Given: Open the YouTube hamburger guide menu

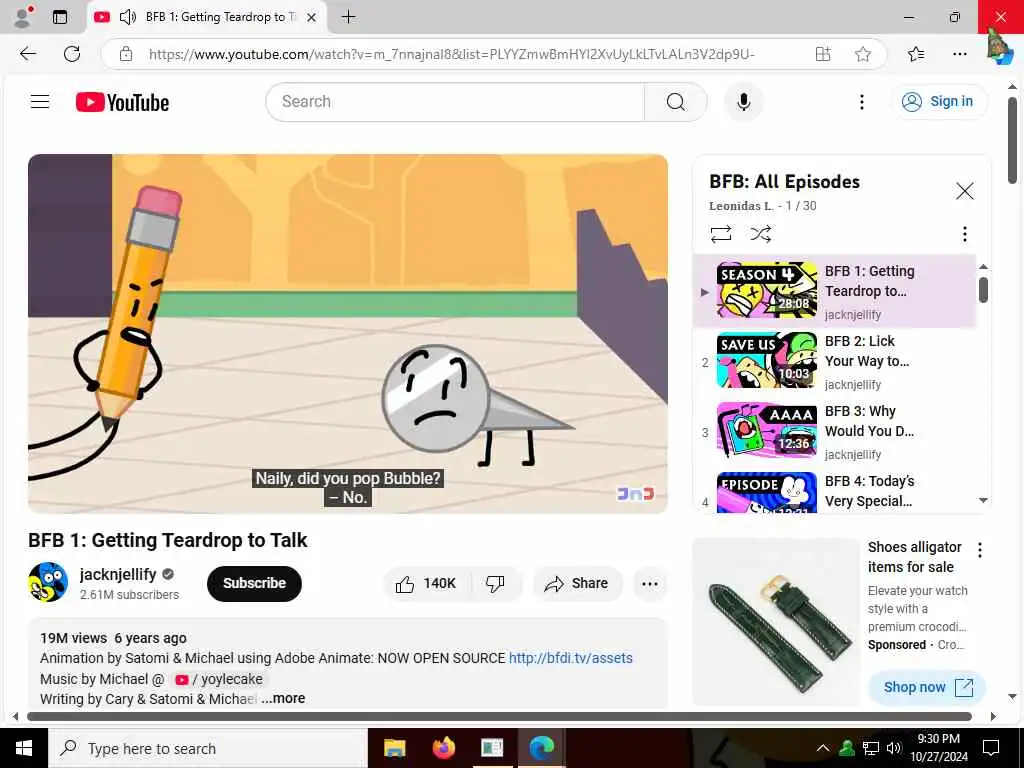Looking at the screenshot, I should tap(40, 101).
